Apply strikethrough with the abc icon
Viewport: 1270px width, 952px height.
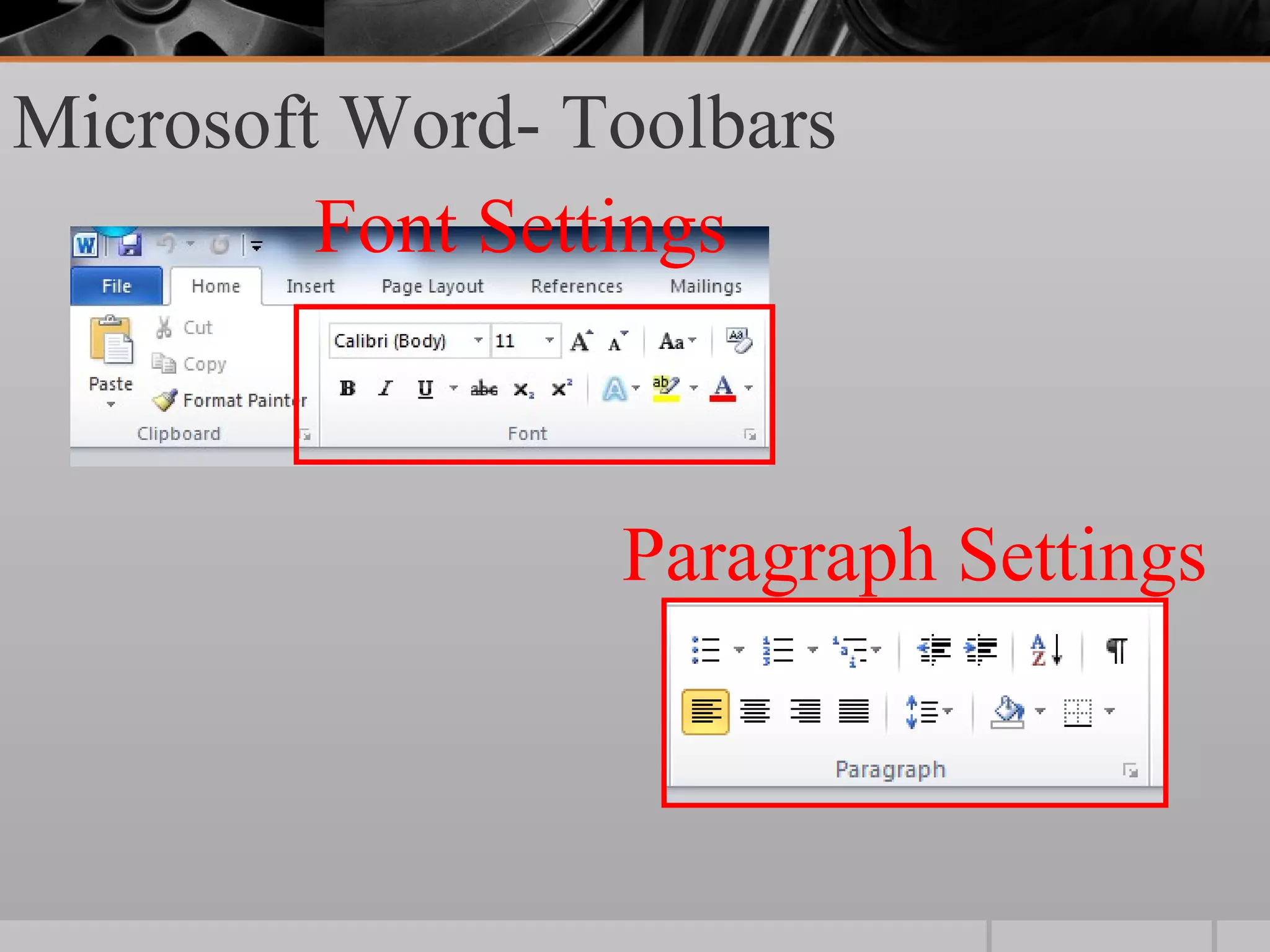click(484, 389)
